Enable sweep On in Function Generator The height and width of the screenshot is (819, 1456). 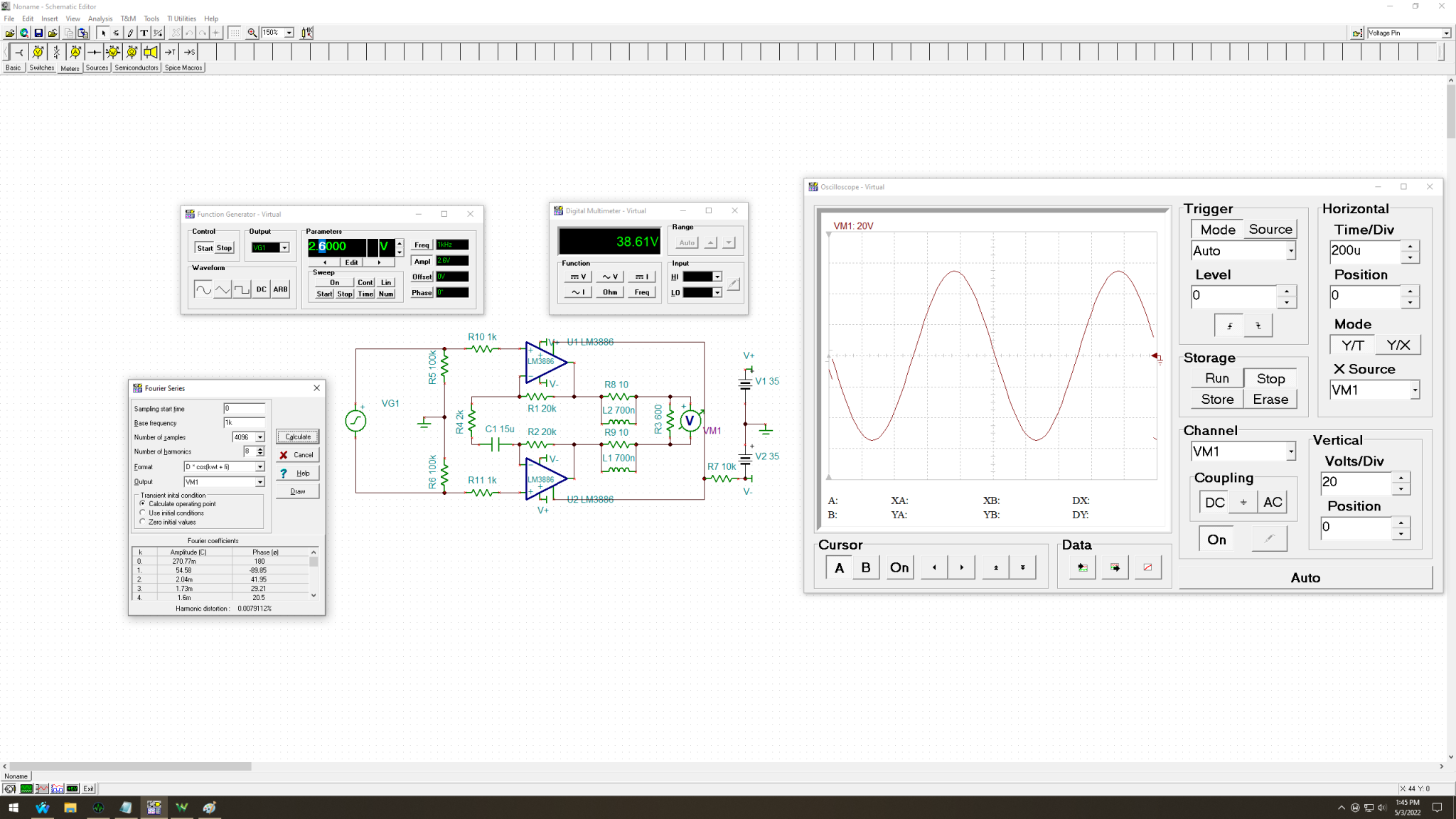coord(334,282)
